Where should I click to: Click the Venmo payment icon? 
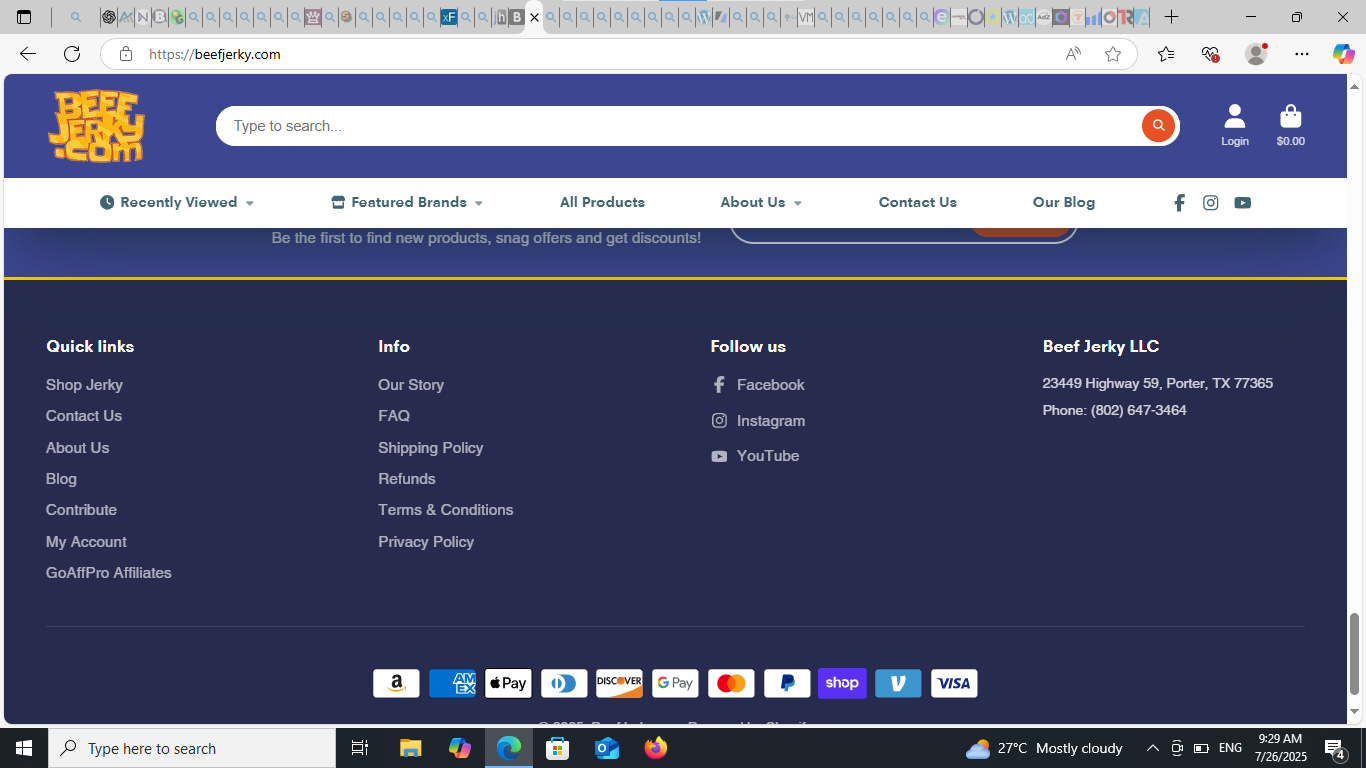point(898,683)
